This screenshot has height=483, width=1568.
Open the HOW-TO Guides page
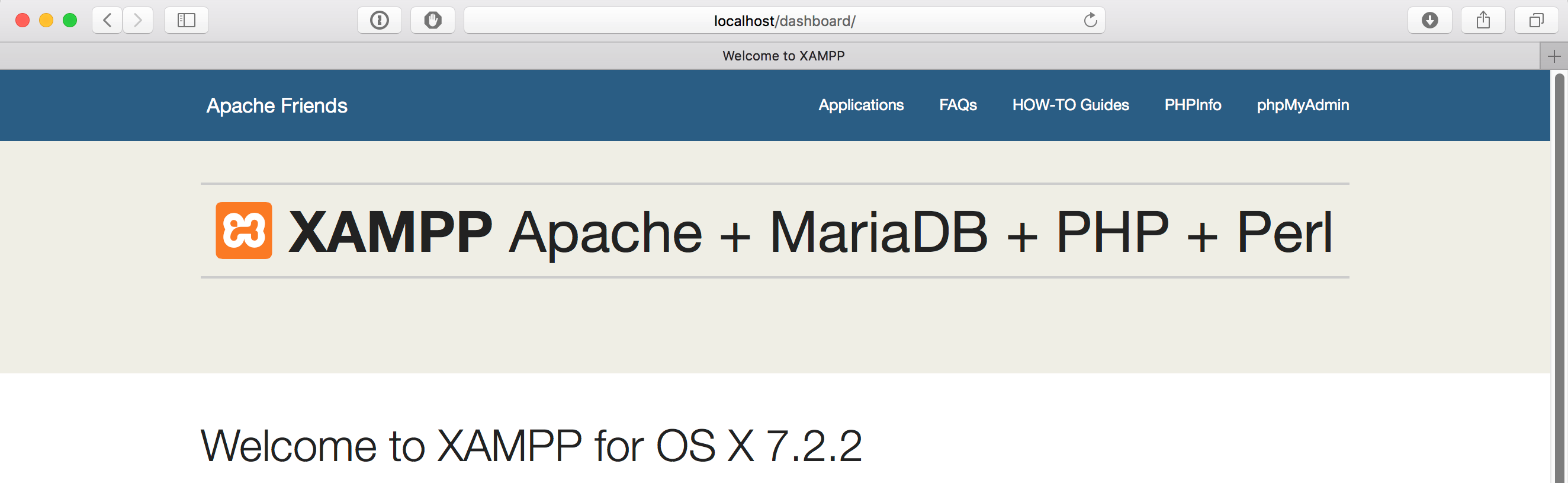[x=1070, y=105]
